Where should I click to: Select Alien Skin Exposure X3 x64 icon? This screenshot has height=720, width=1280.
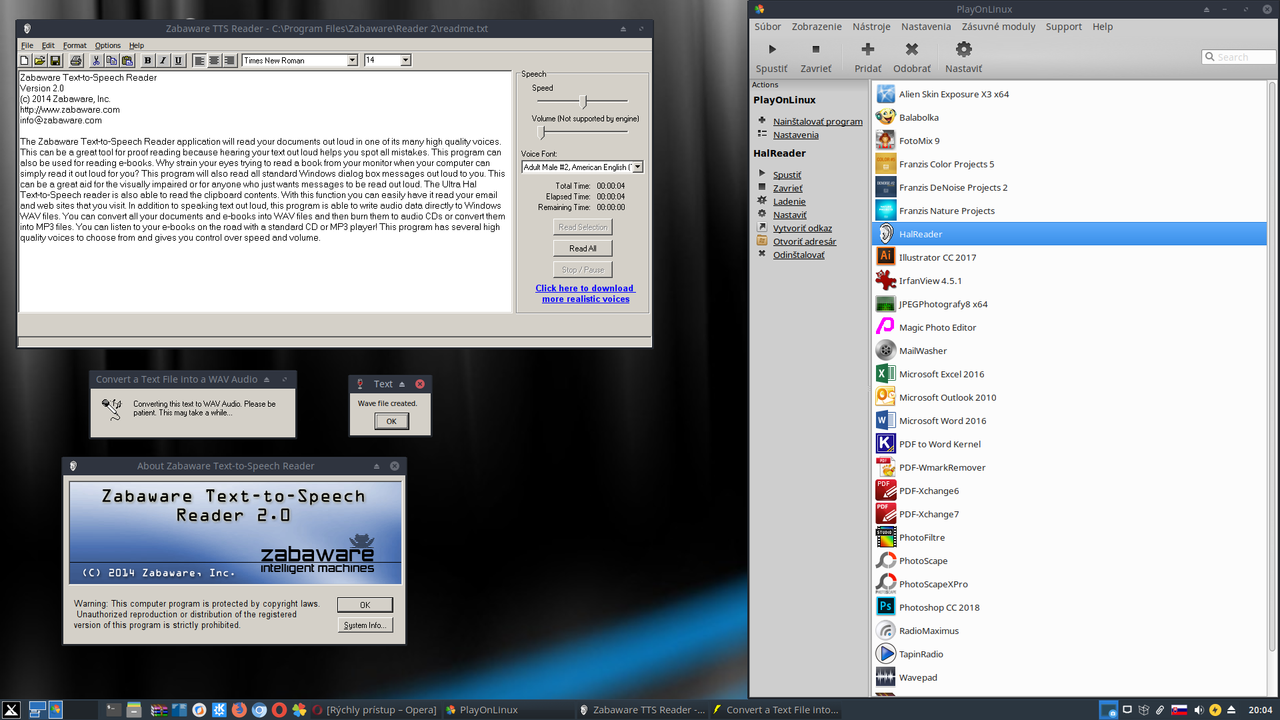click(x=885, y=94)
